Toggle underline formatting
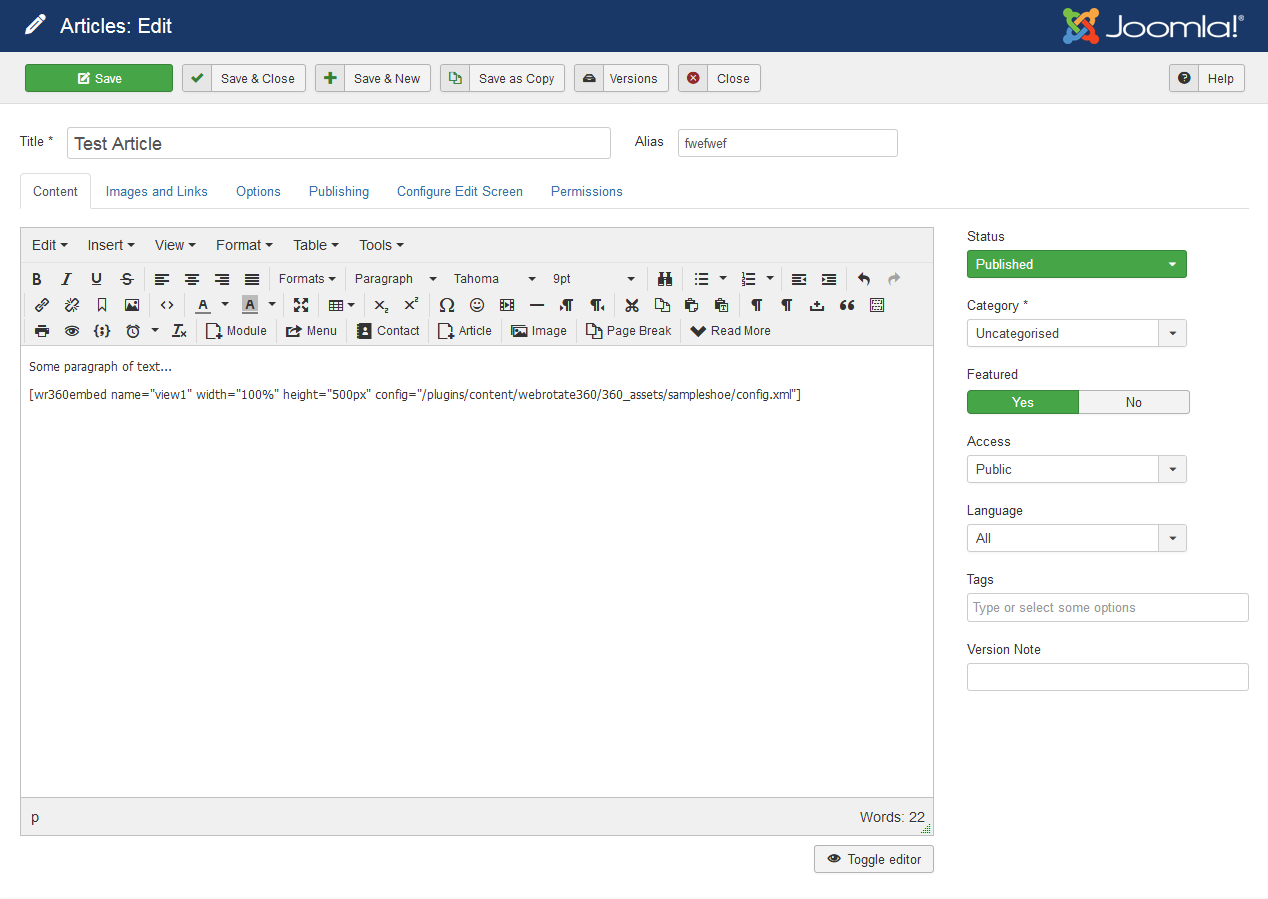The image size is (1268, 899). tap(97, 279)
